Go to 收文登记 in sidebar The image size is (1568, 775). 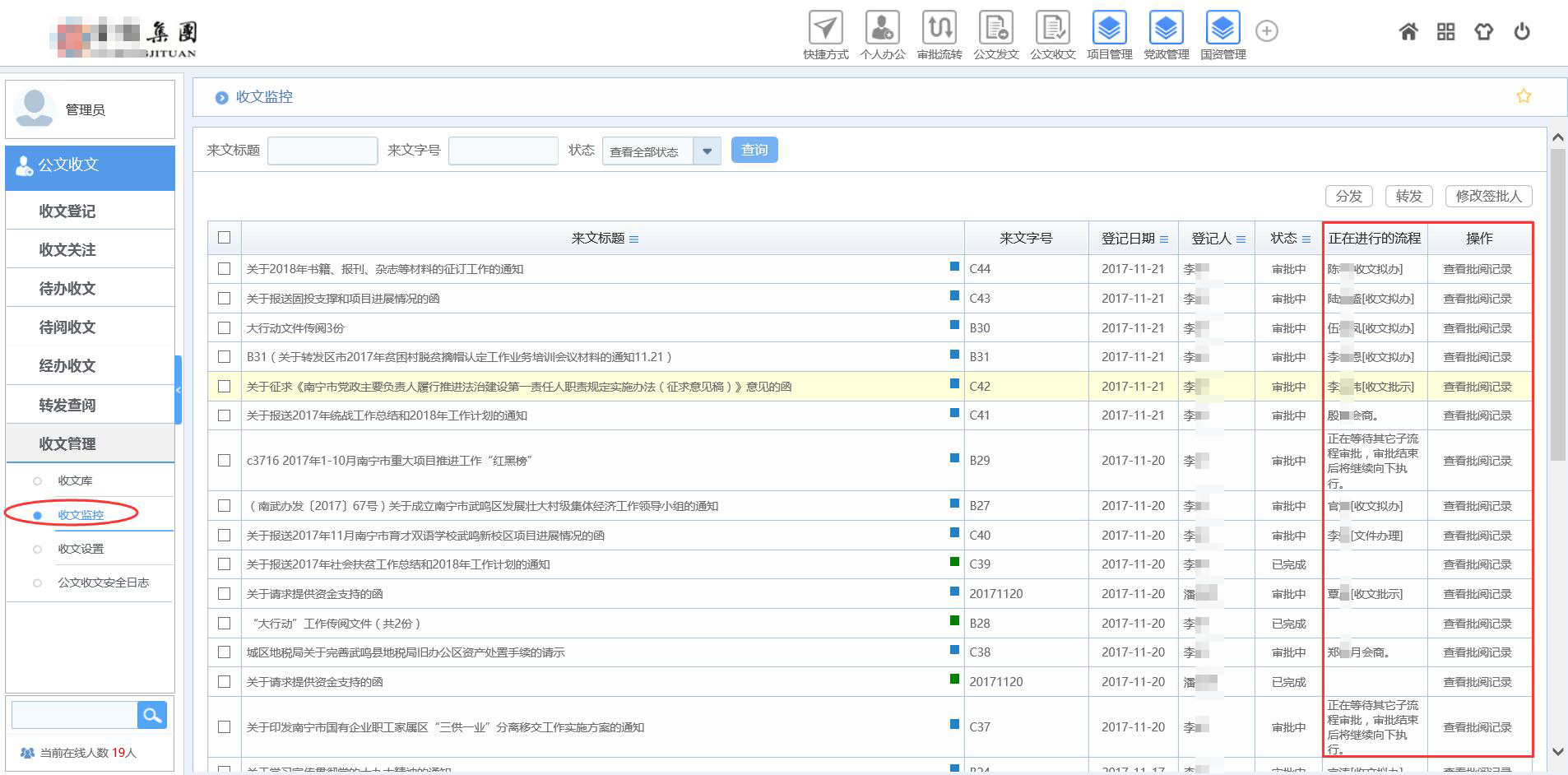pyautogui.click(x=67, y=211)
